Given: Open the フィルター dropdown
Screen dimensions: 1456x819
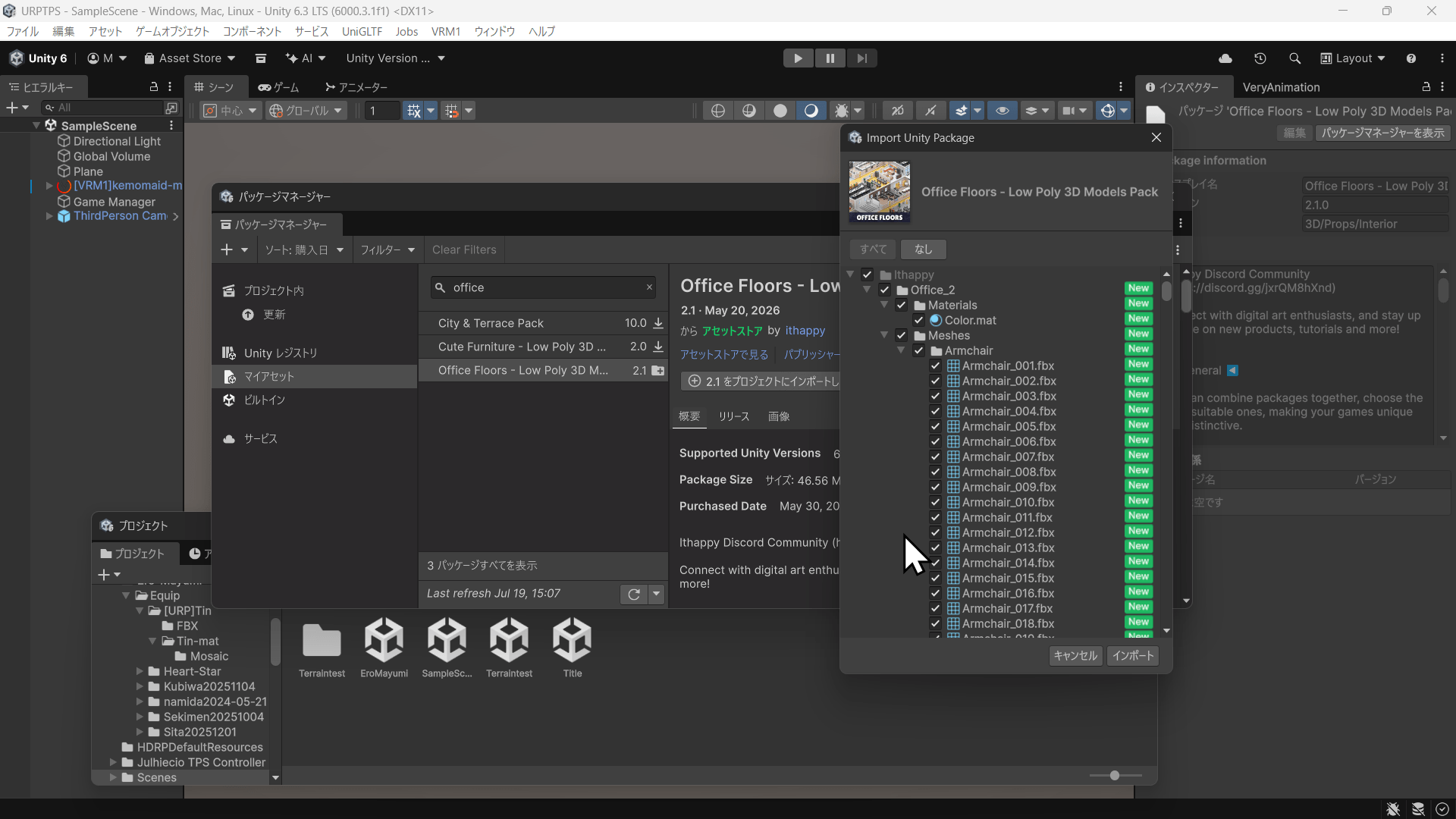Looking at the screenshot, I should 388,249.
